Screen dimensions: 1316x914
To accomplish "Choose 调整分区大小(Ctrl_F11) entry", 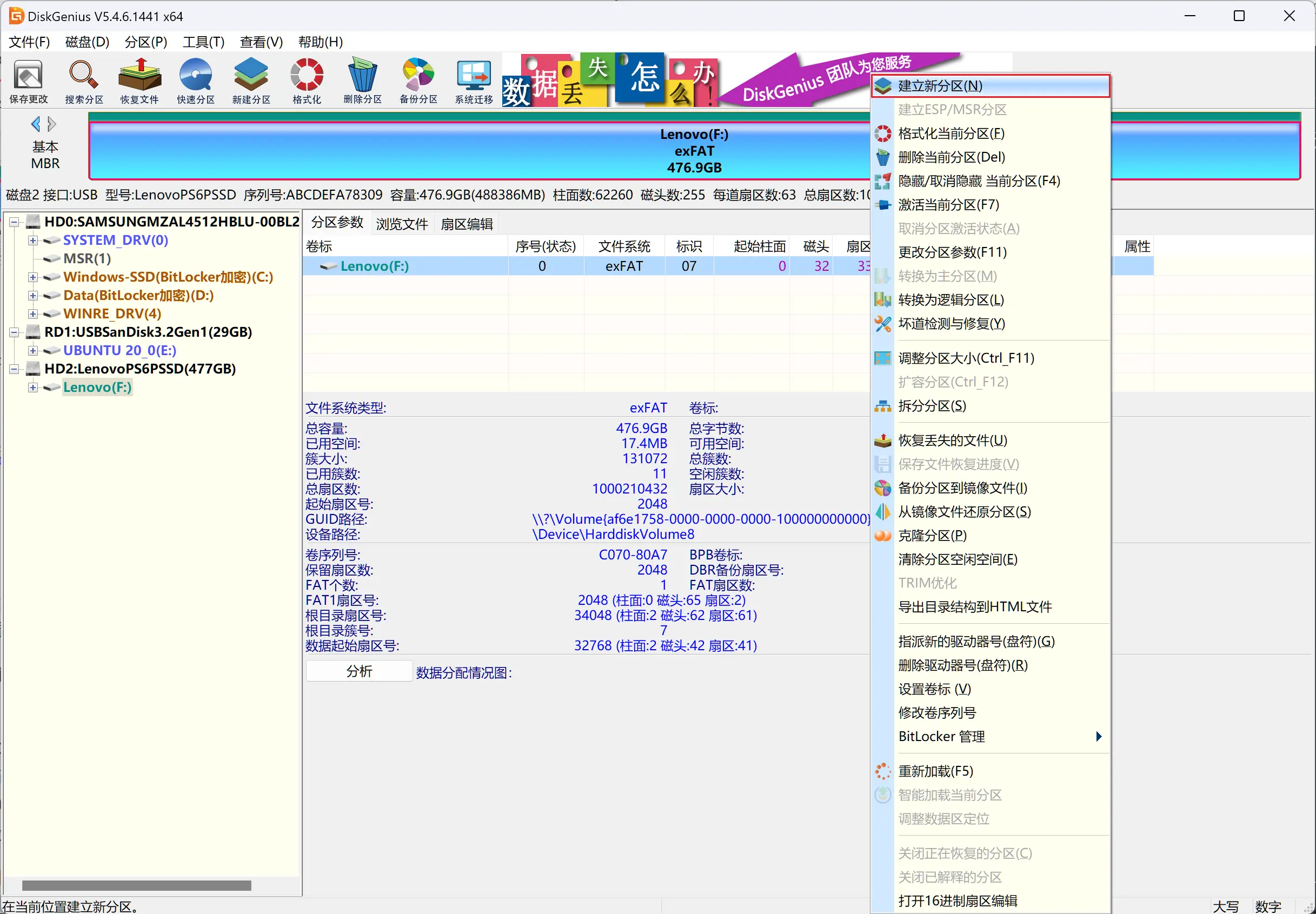I will pyautogui.click(x=990, y=358).
